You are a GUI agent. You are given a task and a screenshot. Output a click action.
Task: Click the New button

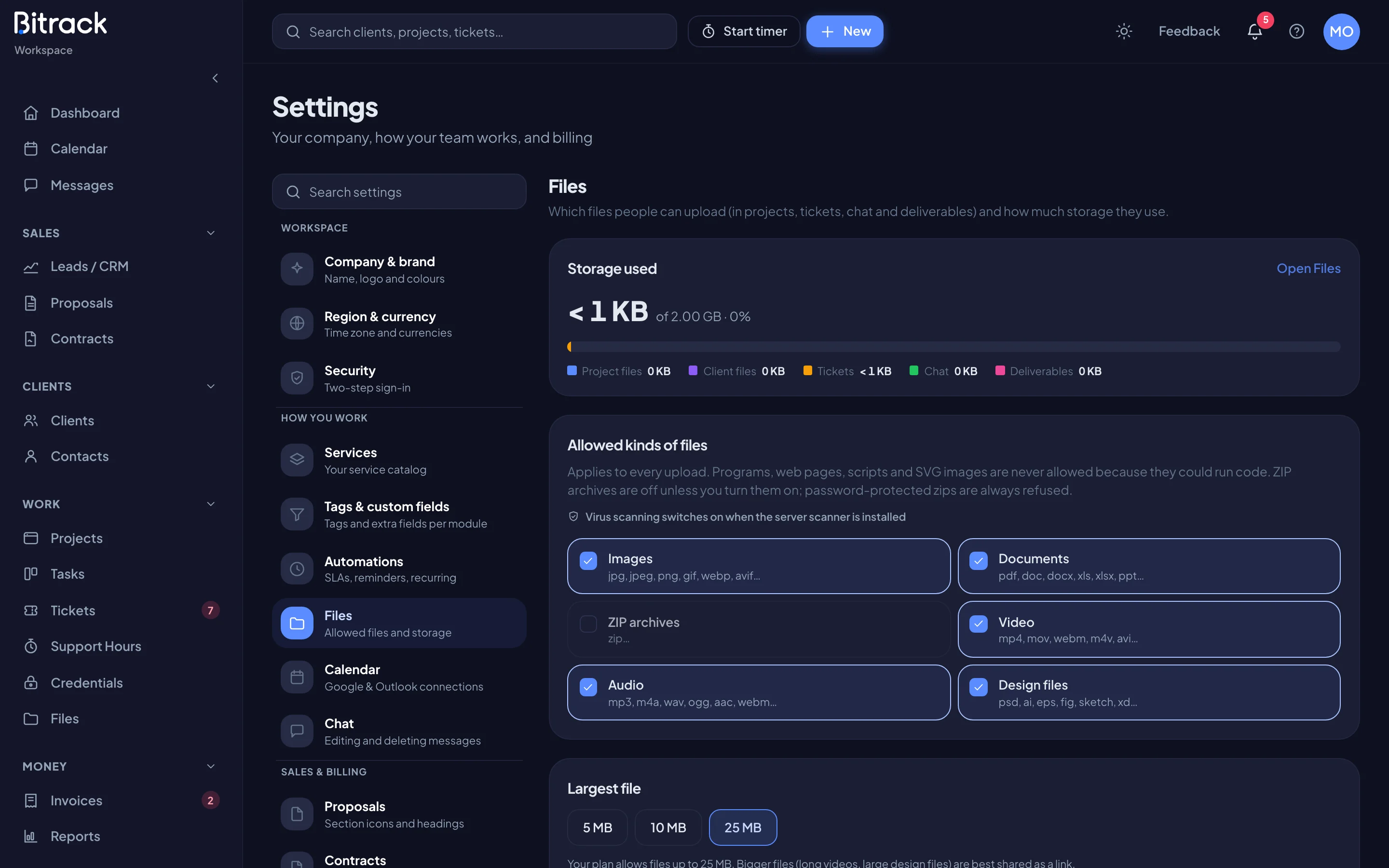click(x=844, y=31)
